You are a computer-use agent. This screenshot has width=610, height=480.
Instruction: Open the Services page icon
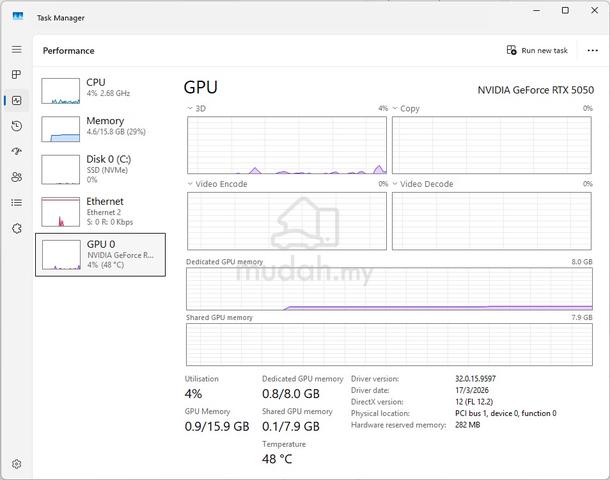[16, 228]
